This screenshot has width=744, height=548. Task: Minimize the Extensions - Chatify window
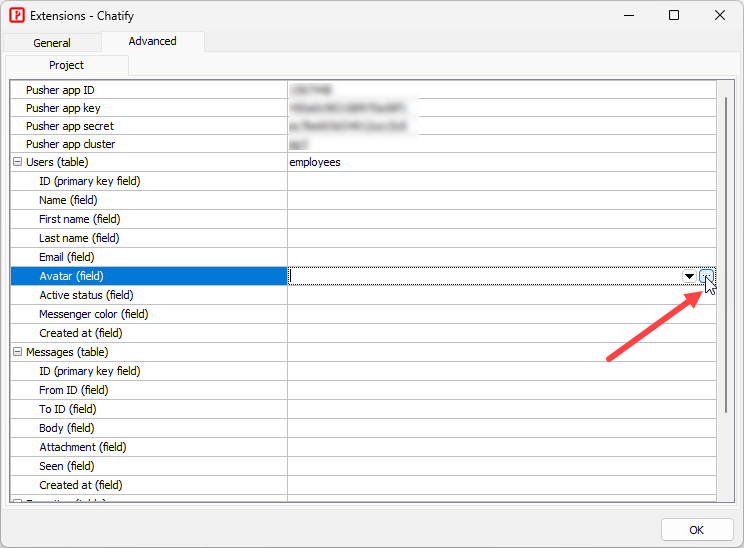point(629,15)
